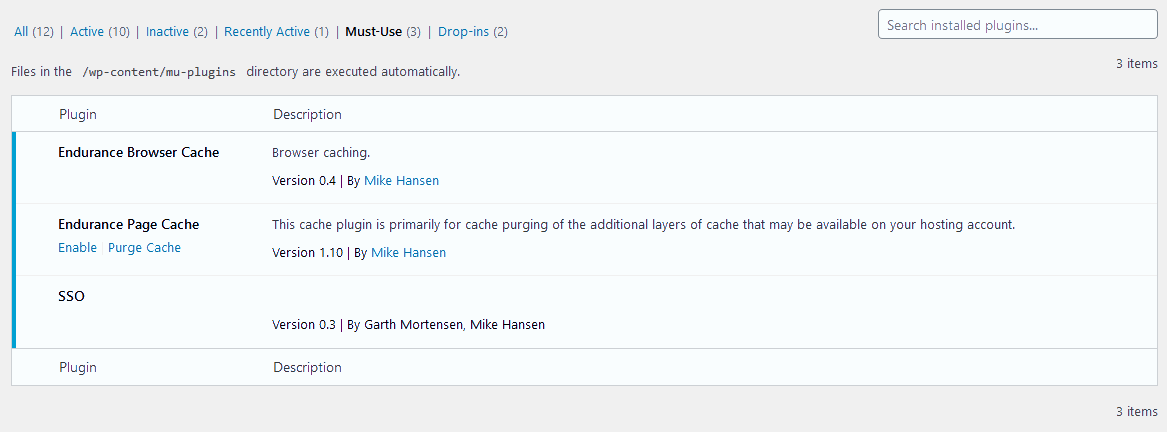Click the Browser caching description text

[x=320, y=153]
